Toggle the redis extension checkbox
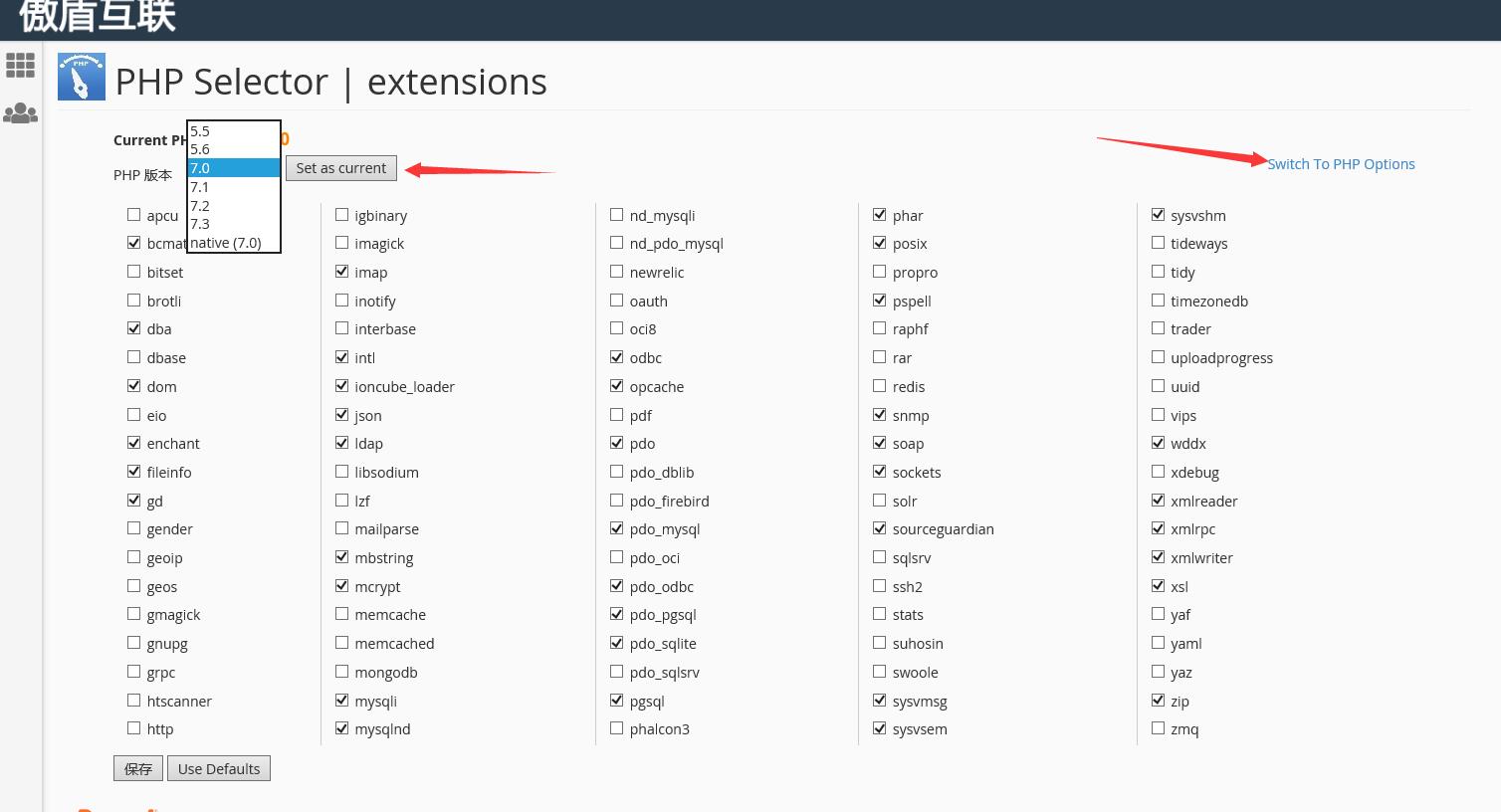The height and width of the screenshot is (812, 1501). point(880,386)
